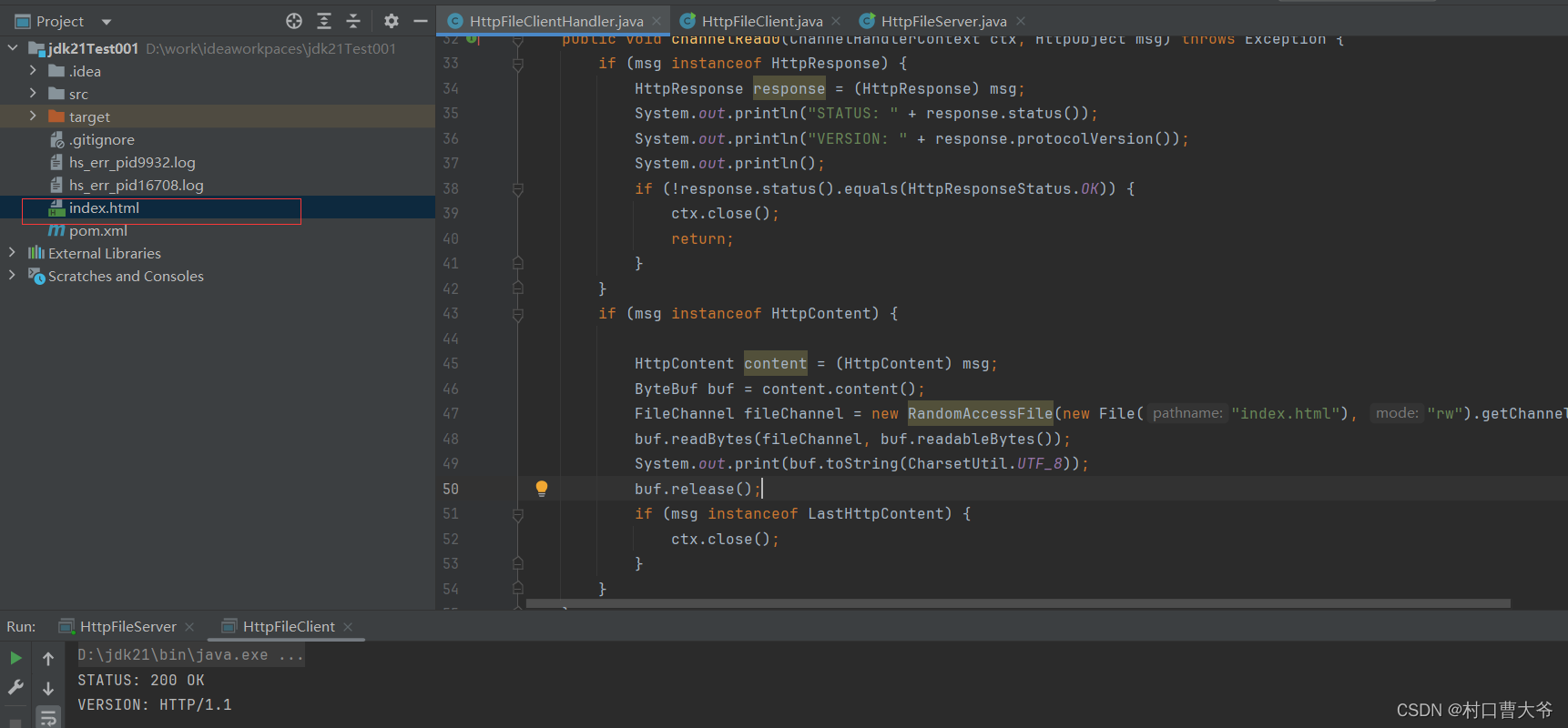Close the HttpFileClient run tab
The image size is (1568, 728).
[348, 626]
